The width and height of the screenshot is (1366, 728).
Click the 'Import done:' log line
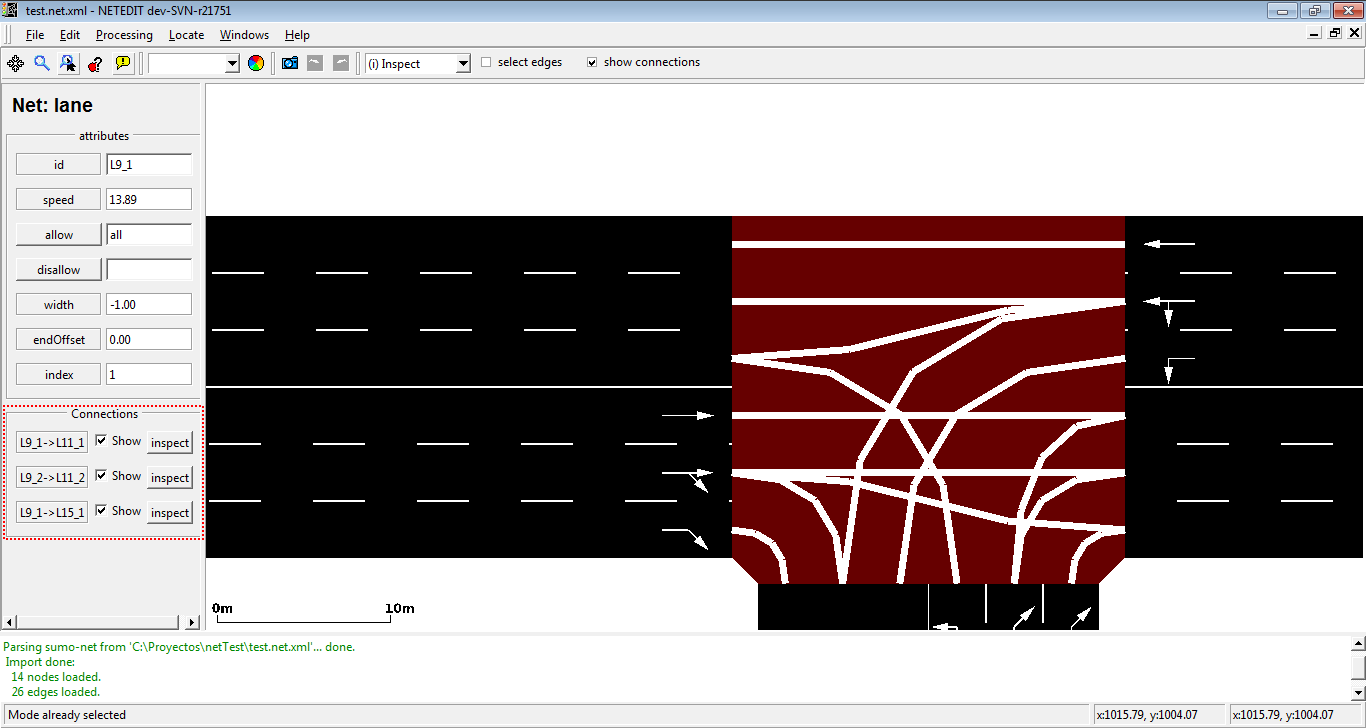[x=40, y=662]
